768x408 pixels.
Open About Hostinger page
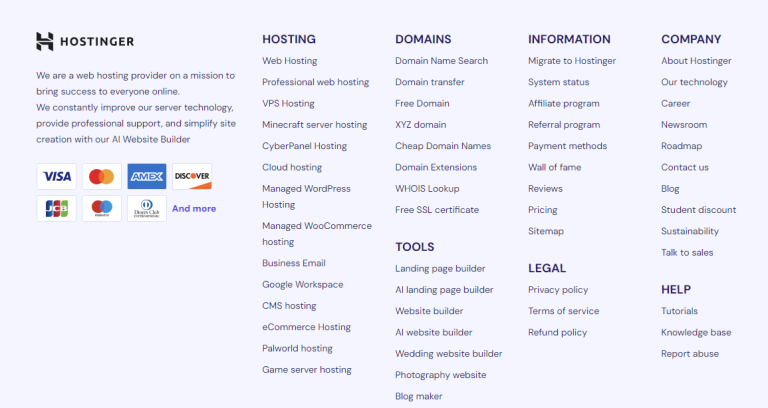(696, 61)
